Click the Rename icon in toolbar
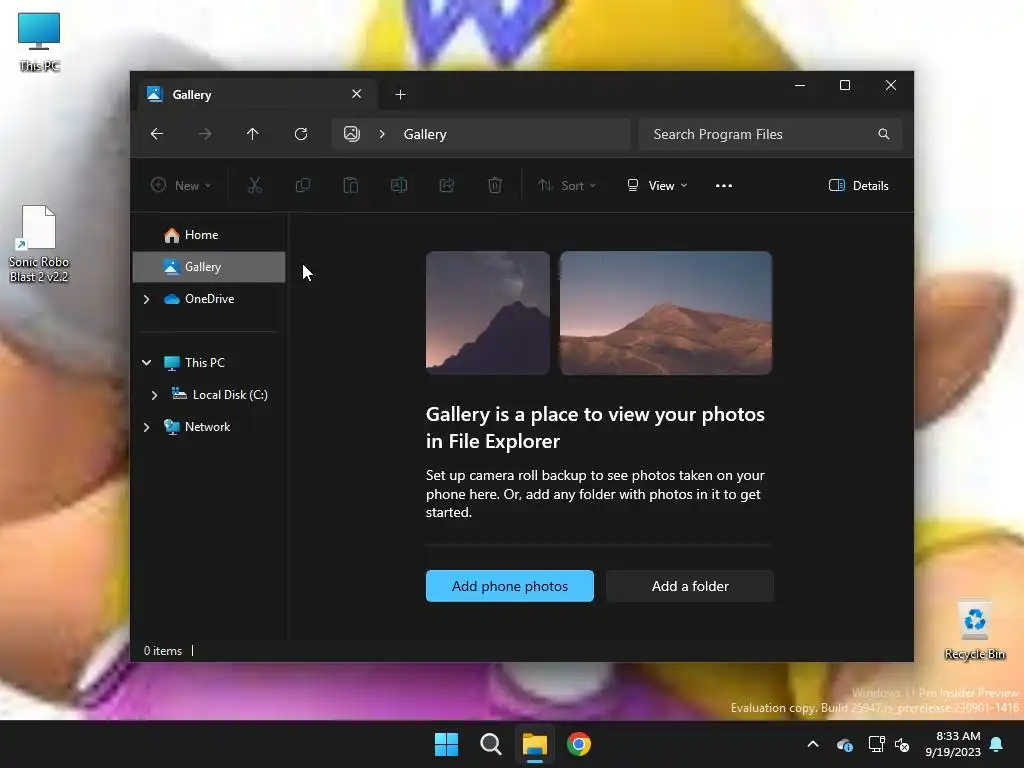 [x=399, y=185]
